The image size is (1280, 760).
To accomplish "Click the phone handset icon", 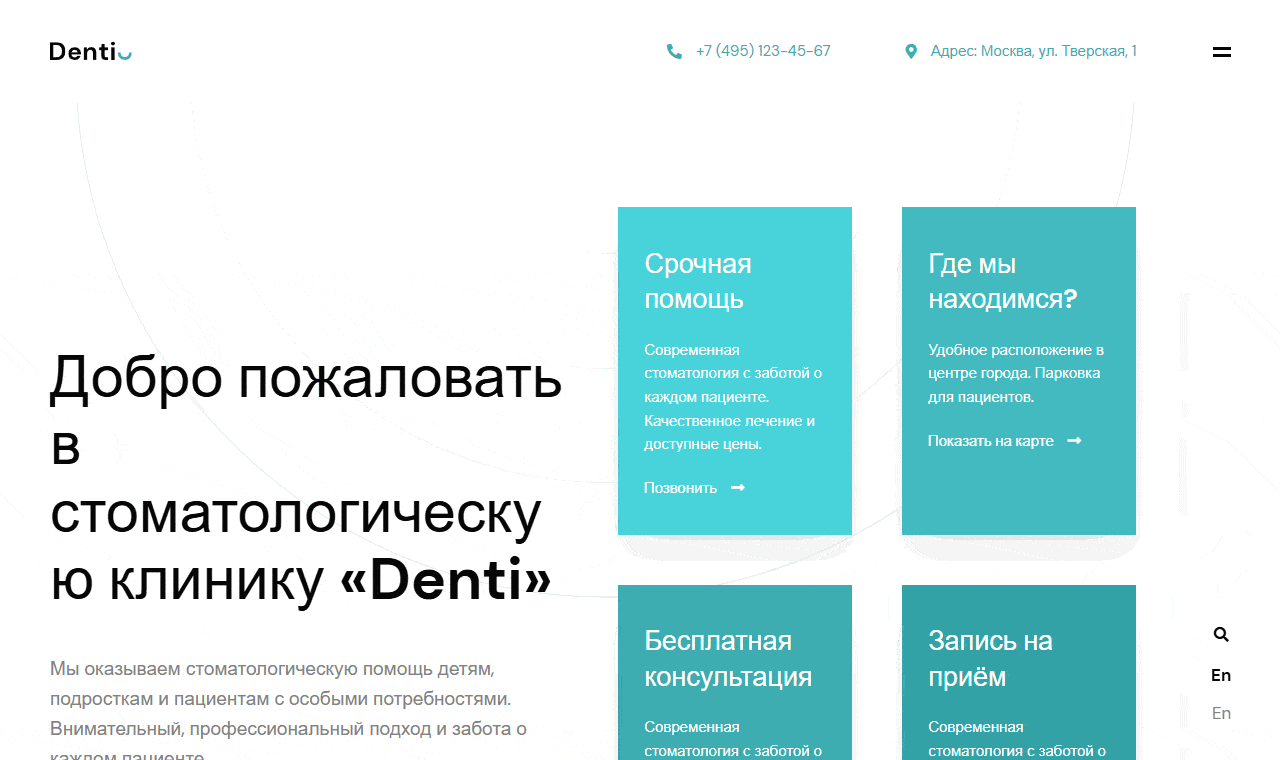I will pyautogui.click(x=674, y=51).
